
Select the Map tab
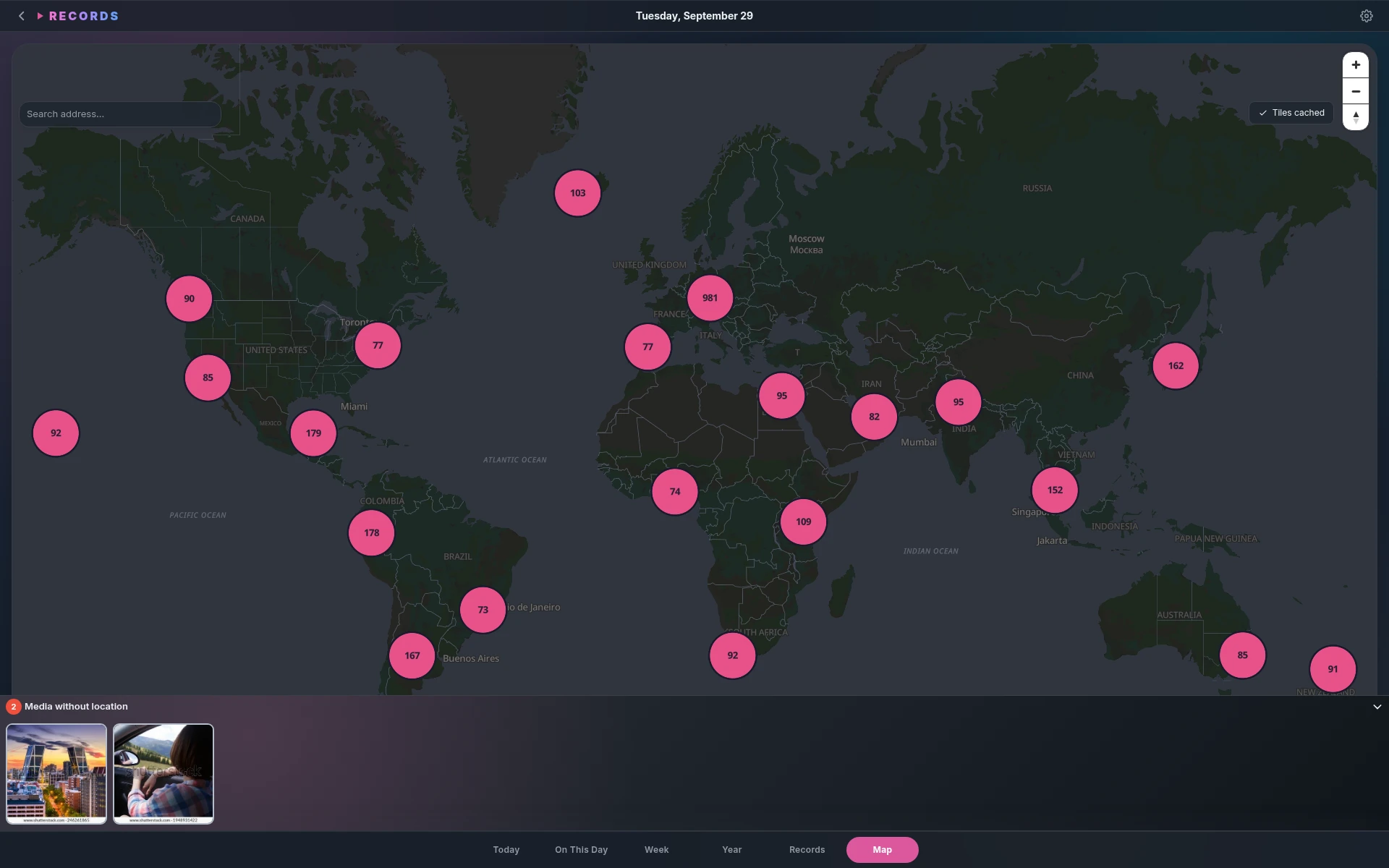point(882,850)
